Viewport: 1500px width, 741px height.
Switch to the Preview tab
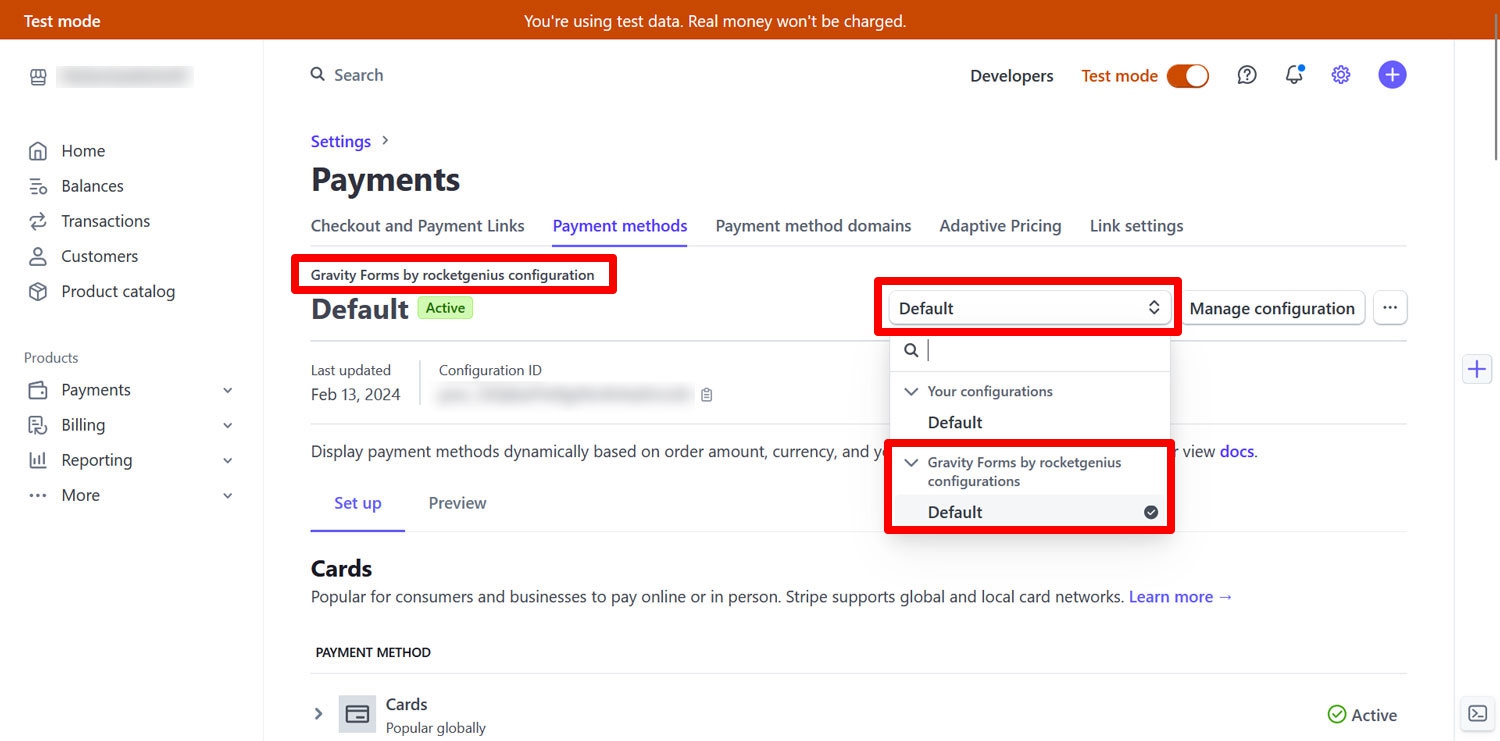coord(457,503)
